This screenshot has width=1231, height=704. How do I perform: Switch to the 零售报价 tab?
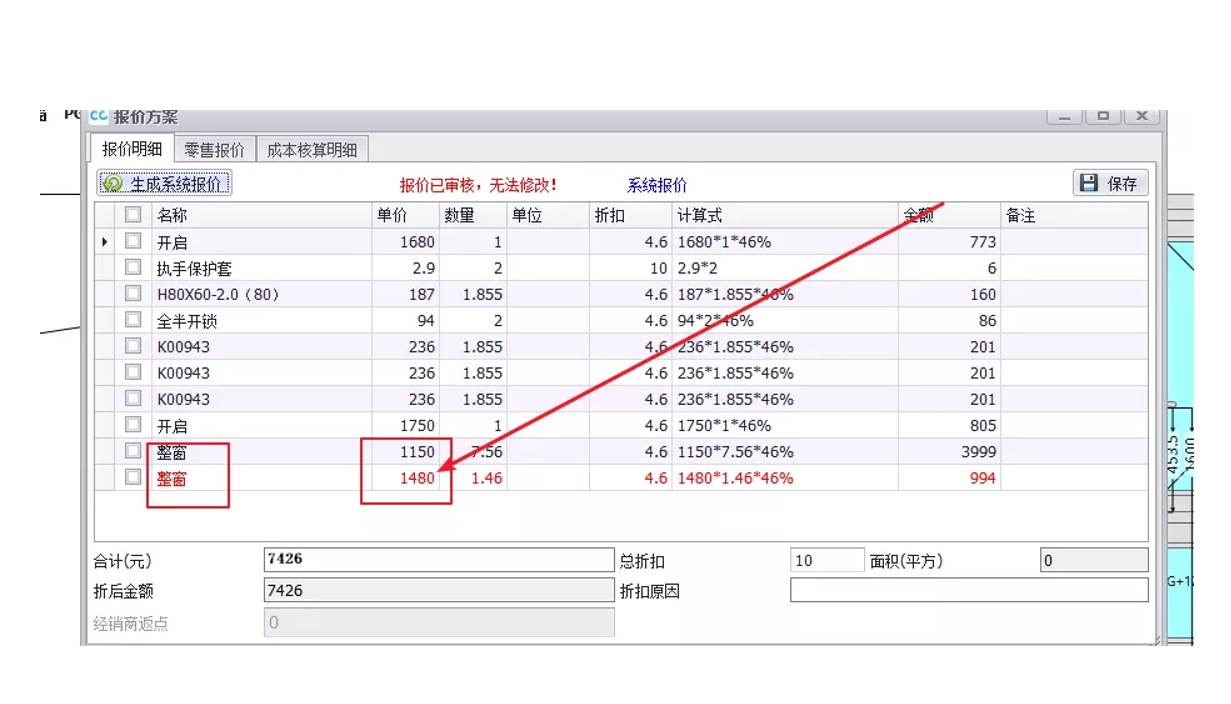click(214, 150)
